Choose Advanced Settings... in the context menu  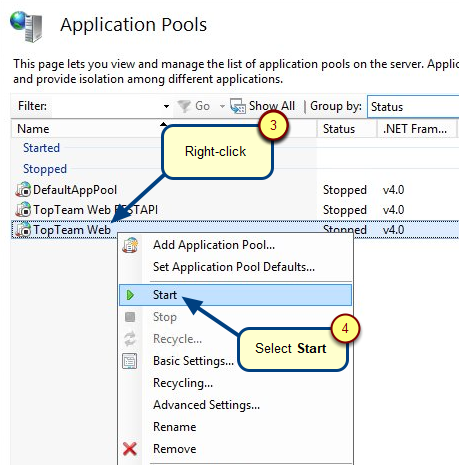(206, 405)
